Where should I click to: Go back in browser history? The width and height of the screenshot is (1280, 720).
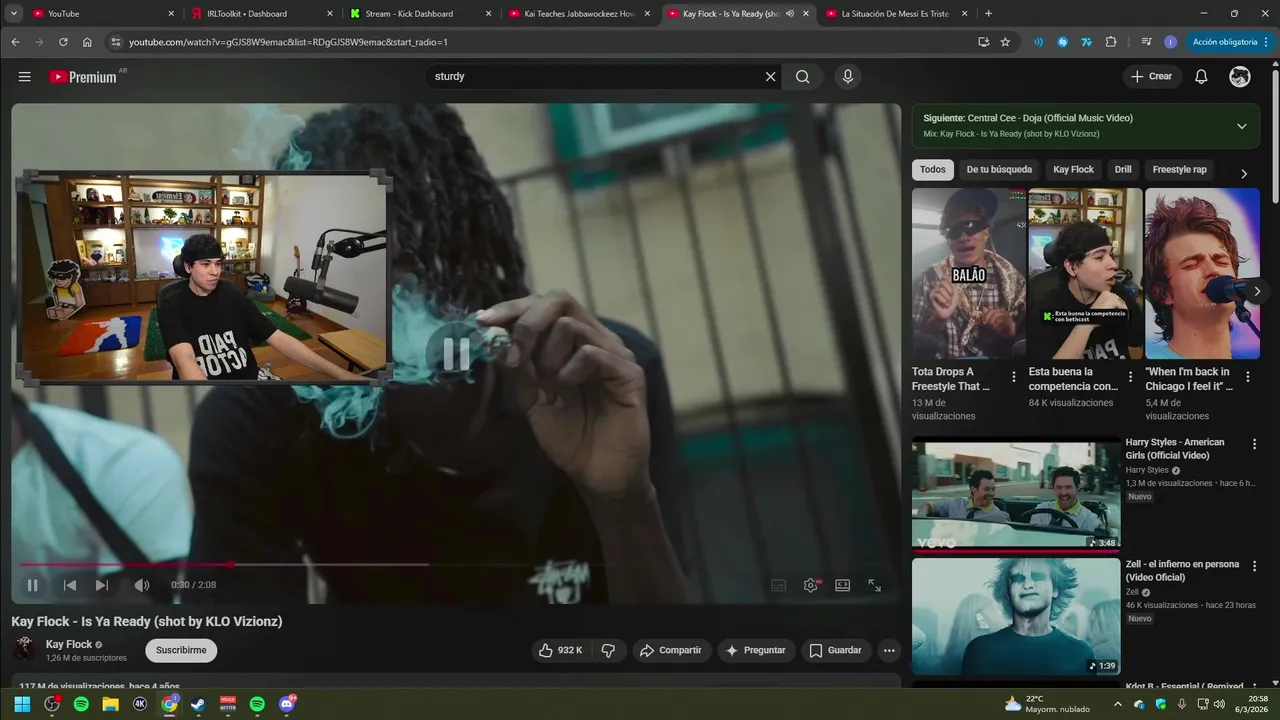coord(15,42)
